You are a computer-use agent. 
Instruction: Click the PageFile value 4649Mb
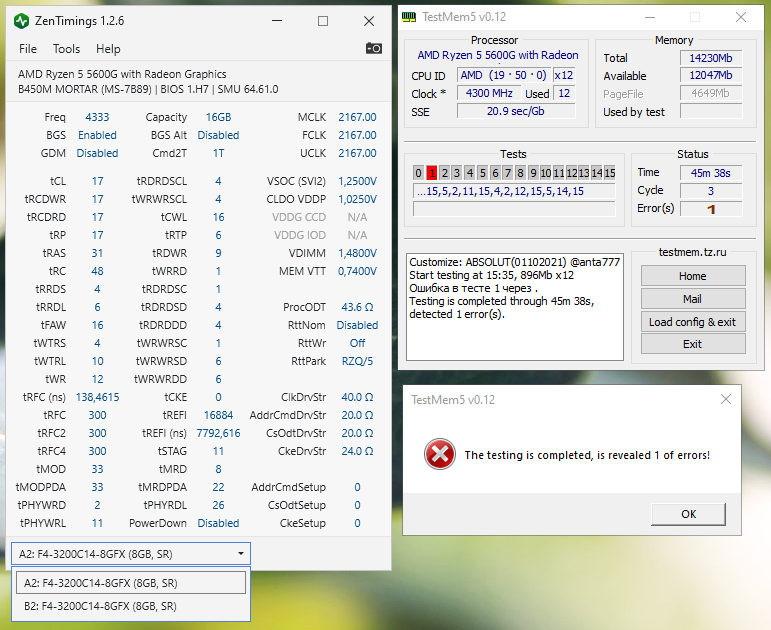point(711,93)
